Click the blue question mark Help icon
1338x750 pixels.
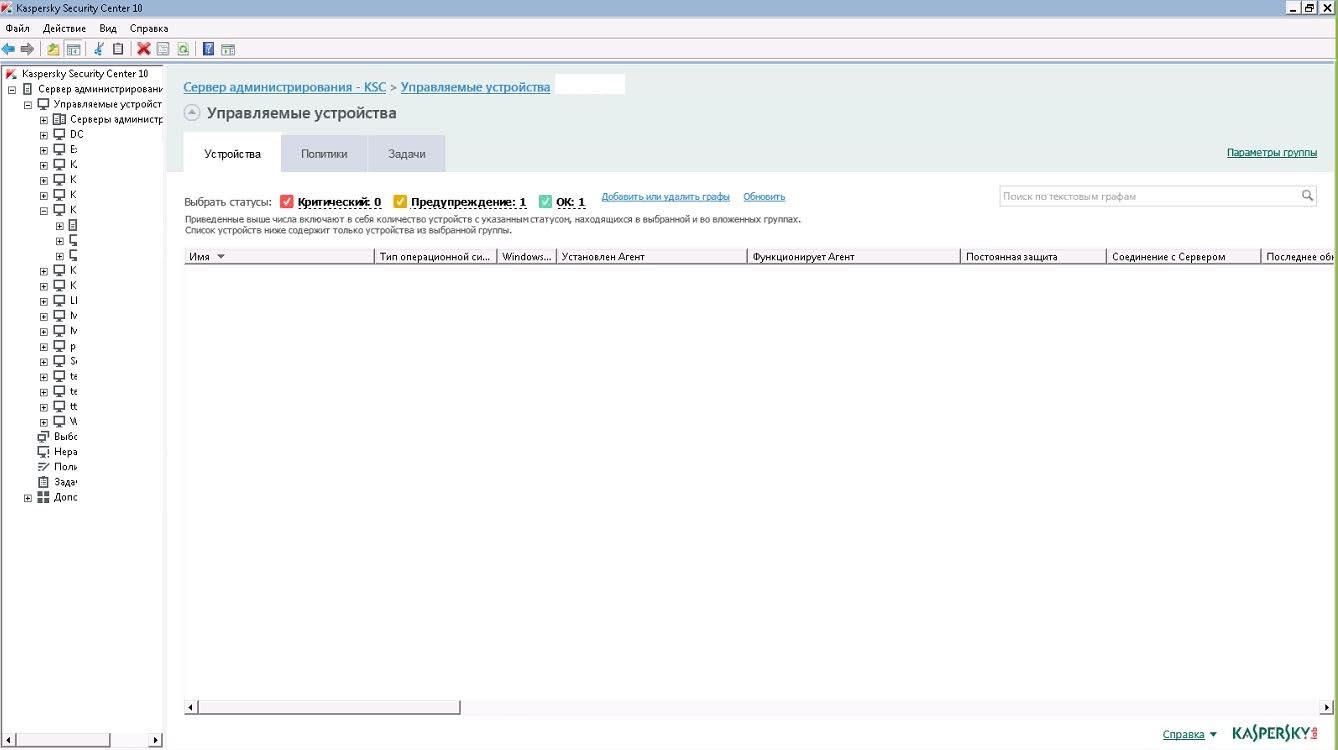(208, 48)
